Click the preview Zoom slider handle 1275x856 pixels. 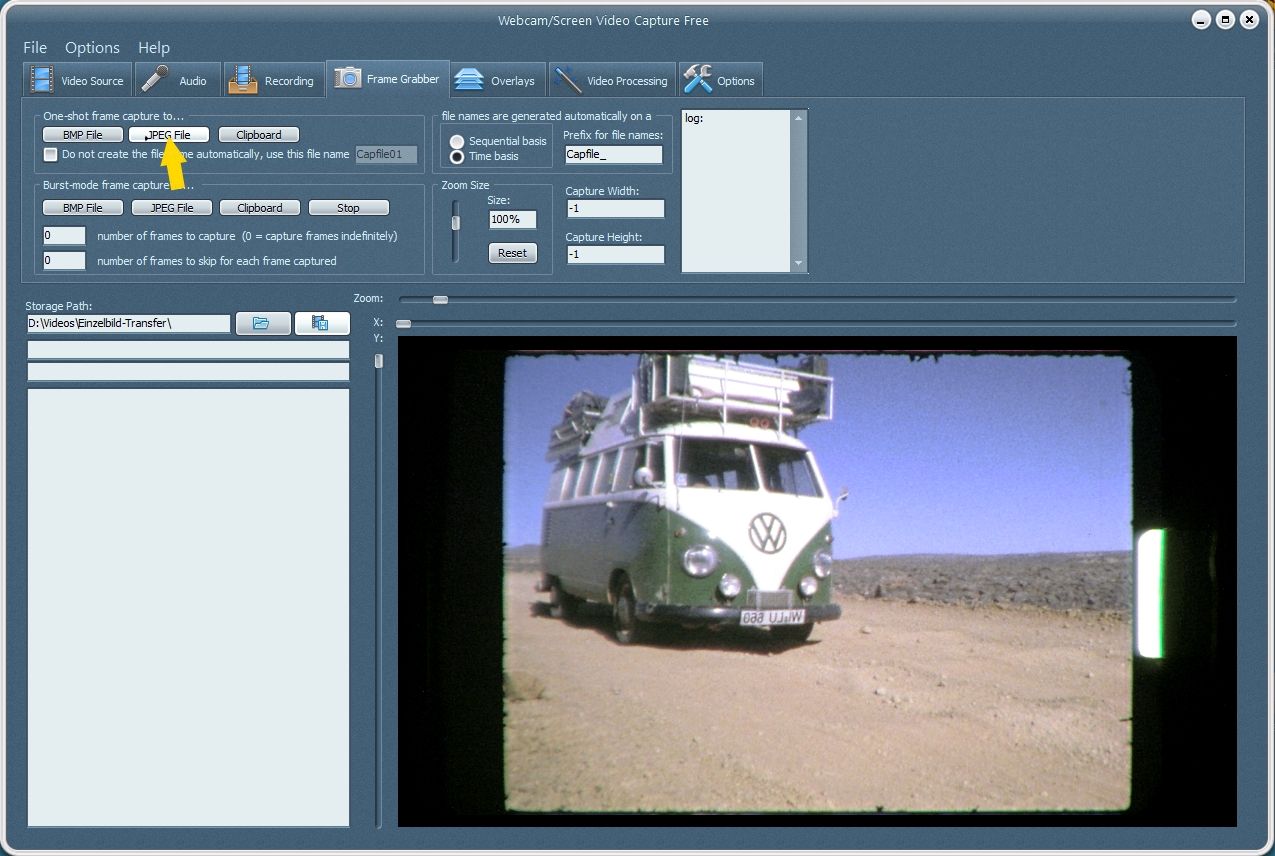[x=440, y=299]
